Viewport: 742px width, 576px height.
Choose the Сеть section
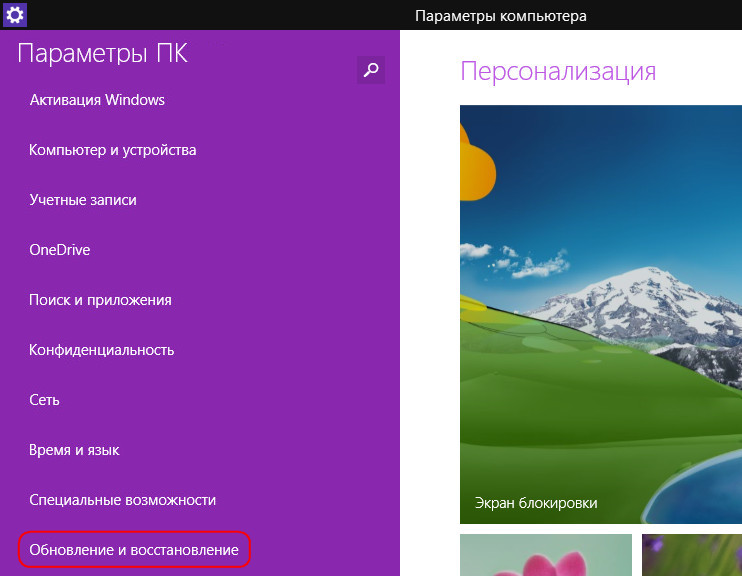click(44, 400)
